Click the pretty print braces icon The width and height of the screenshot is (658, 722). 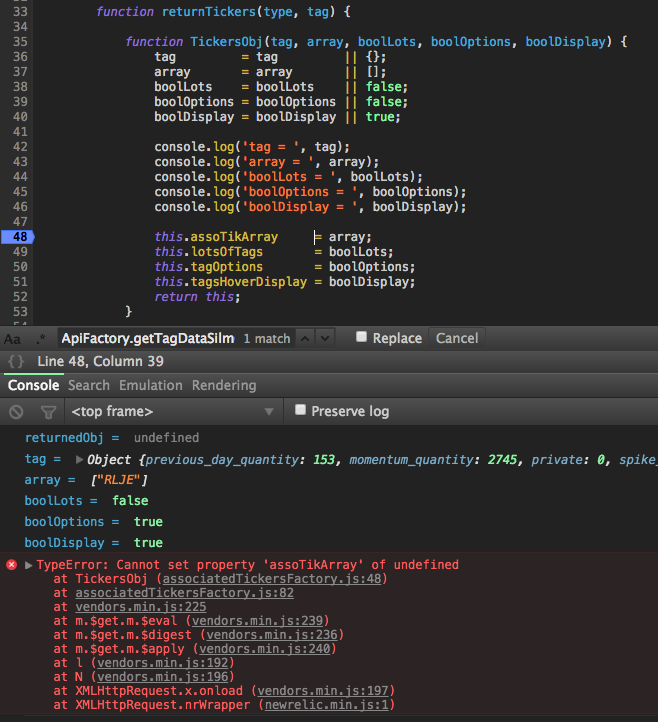16,362
